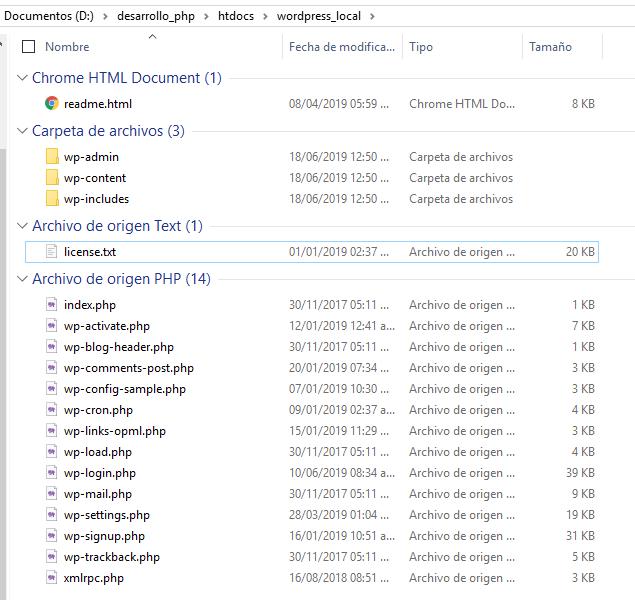Tick the select-all checkbox beside Nombre
The width and height of the screenshot is (635, 600).
[28, 47]
